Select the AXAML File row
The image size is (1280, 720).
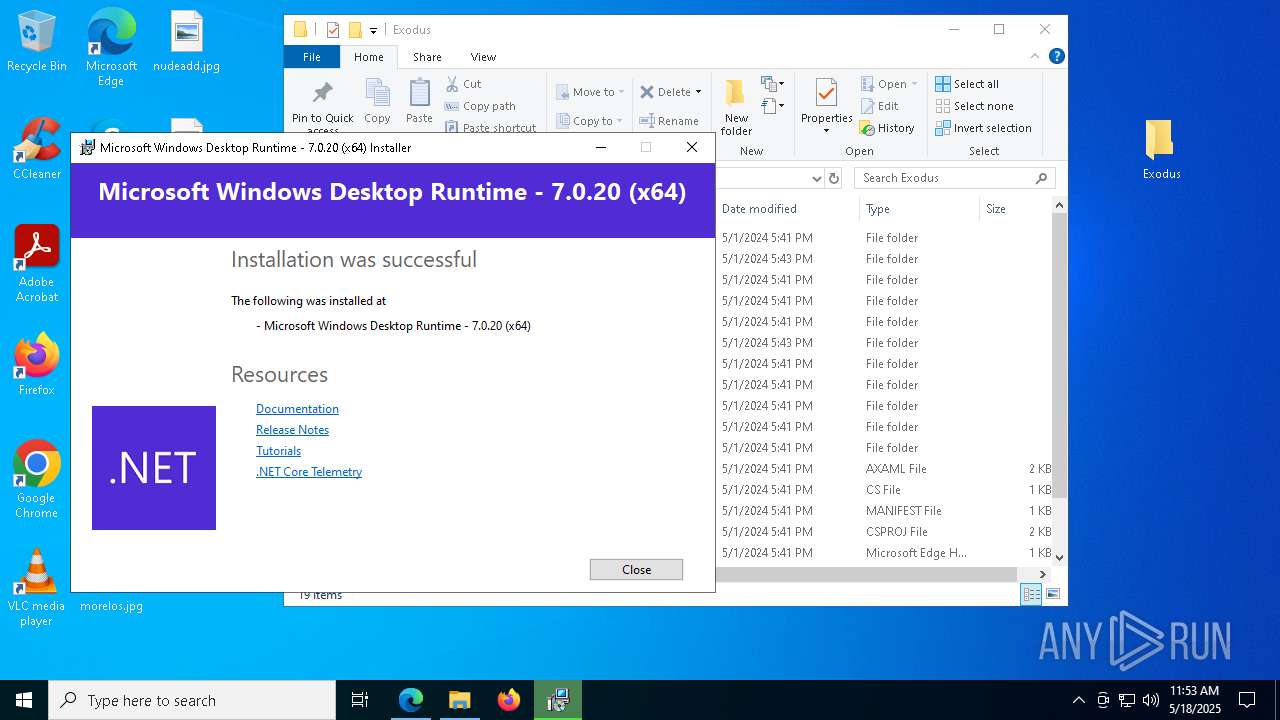[x=884, y=469]
